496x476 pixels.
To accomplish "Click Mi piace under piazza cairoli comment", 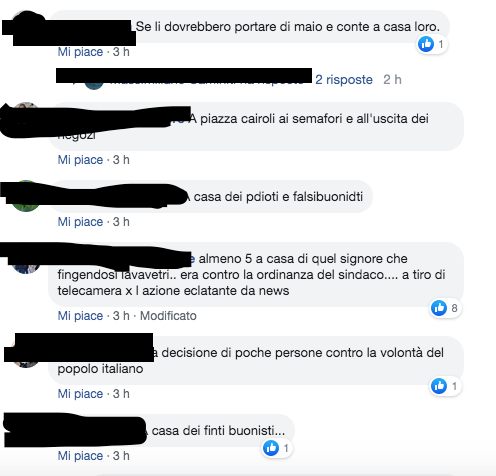I will pos(80,160).
